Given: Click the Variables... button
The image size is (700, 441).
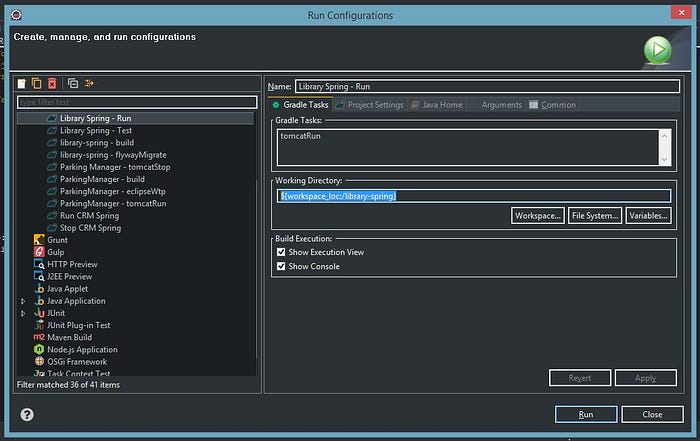Looking at the screenshot, I should [x=648, y=216].
